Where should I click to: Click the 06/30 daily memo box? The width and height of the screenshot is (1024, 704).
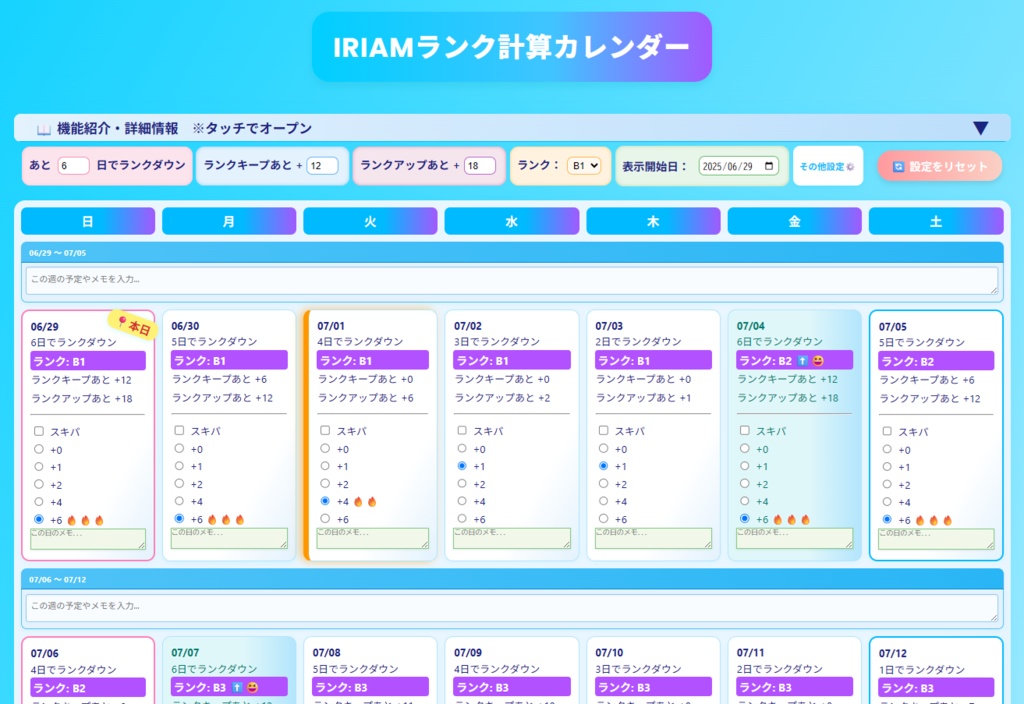229,538
